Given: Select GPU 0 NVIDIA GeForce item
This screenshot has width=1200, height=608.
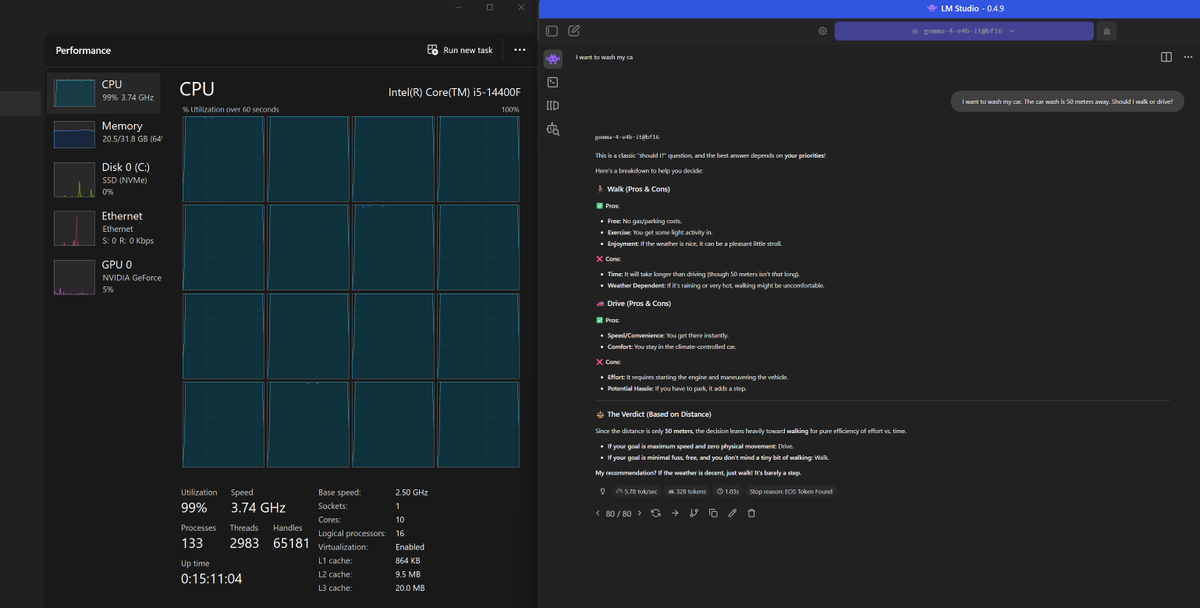Looking at the screenshot, I should pos(104,277).
